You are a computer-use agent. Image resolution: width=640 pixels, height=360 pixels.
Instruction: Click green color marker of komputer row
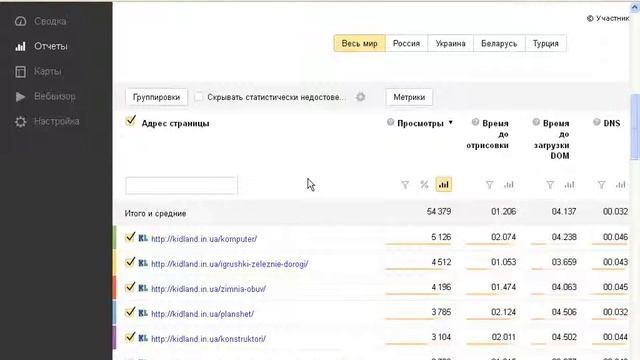pos(115,237)
